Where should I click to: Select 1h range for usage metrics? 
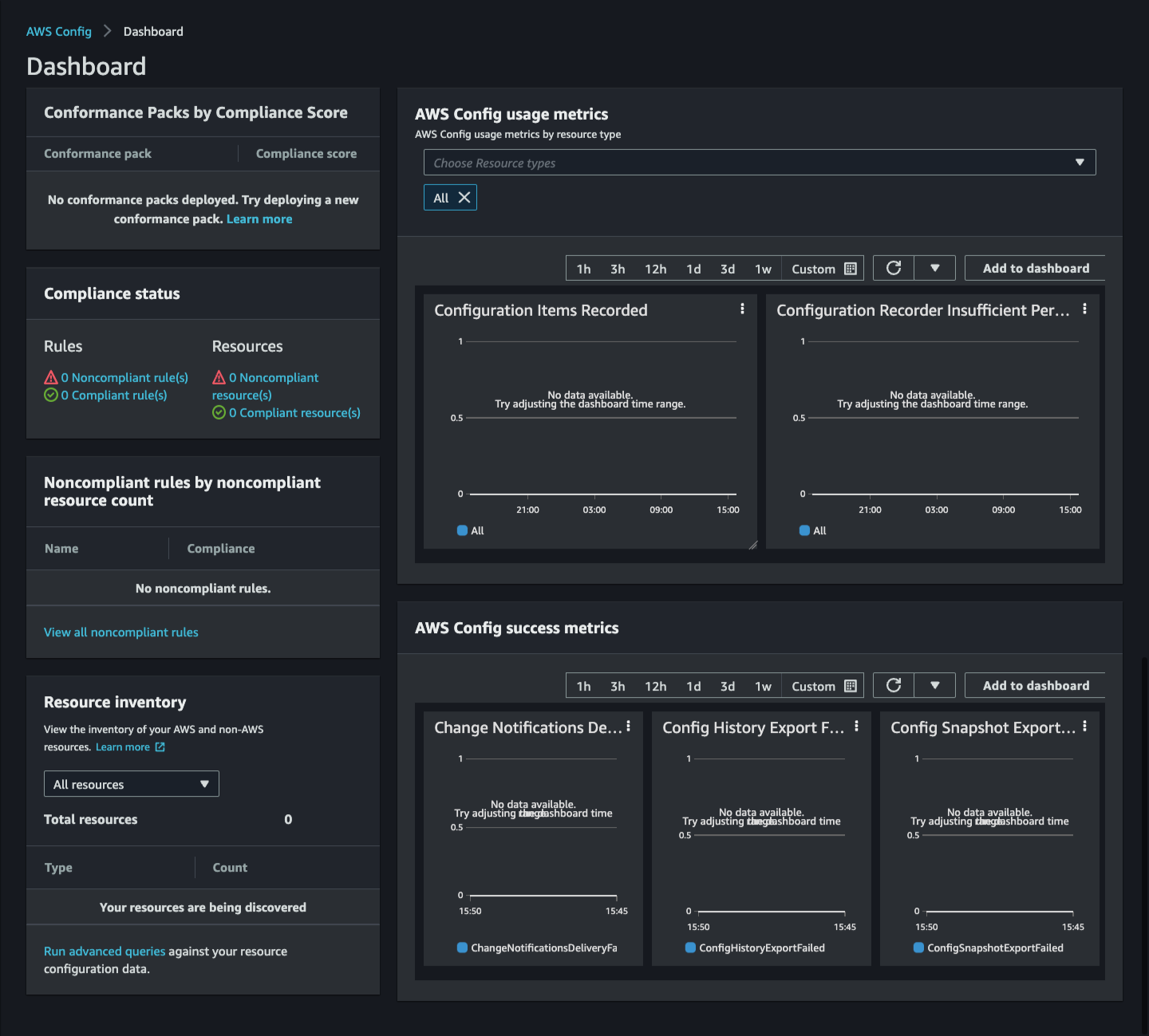pyautogui.click(x=584, y=269)
